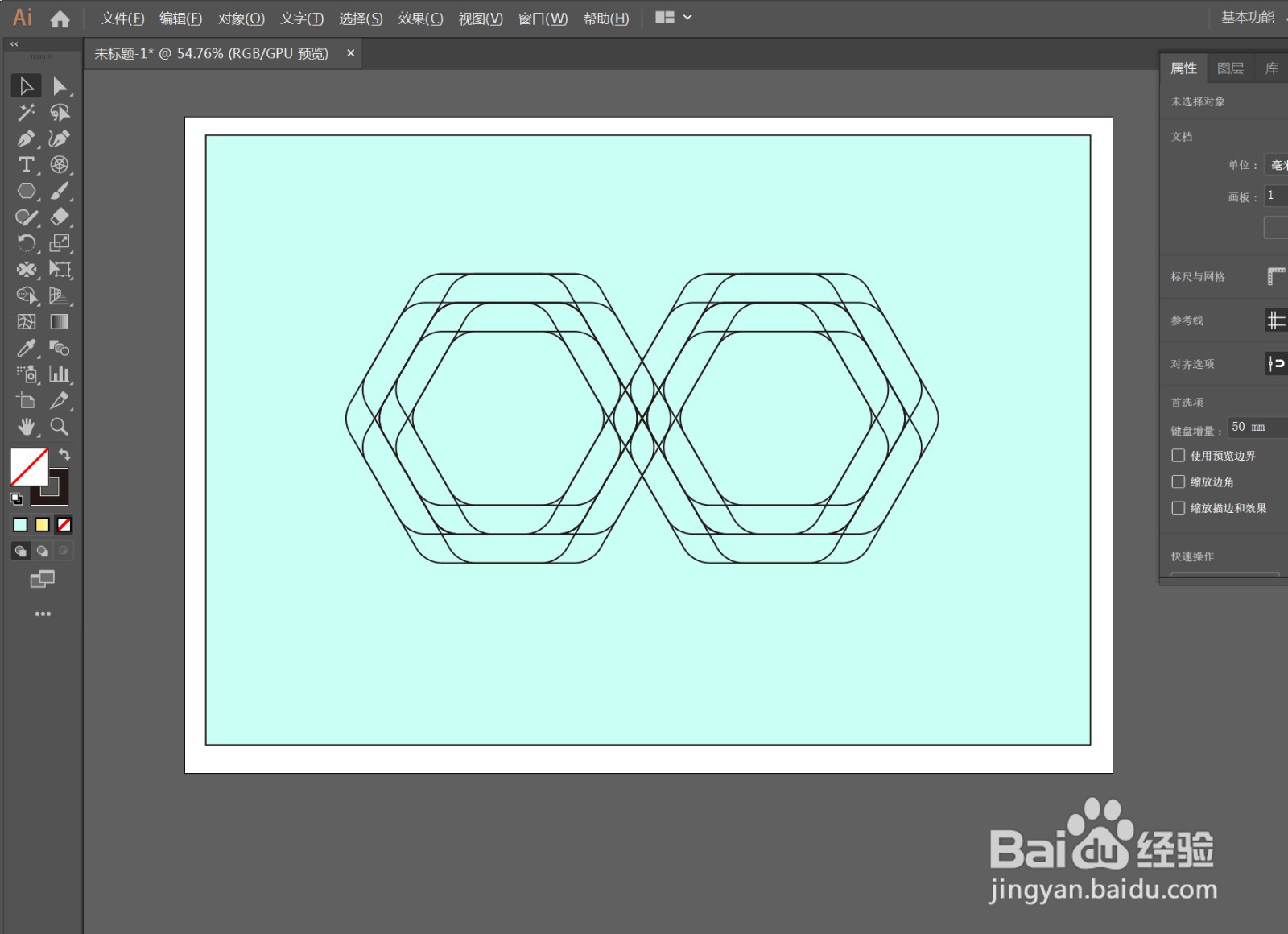The height and width of the screenshot is (934, 1288).
Task: Activate the Scale tool
Action: 60,243
